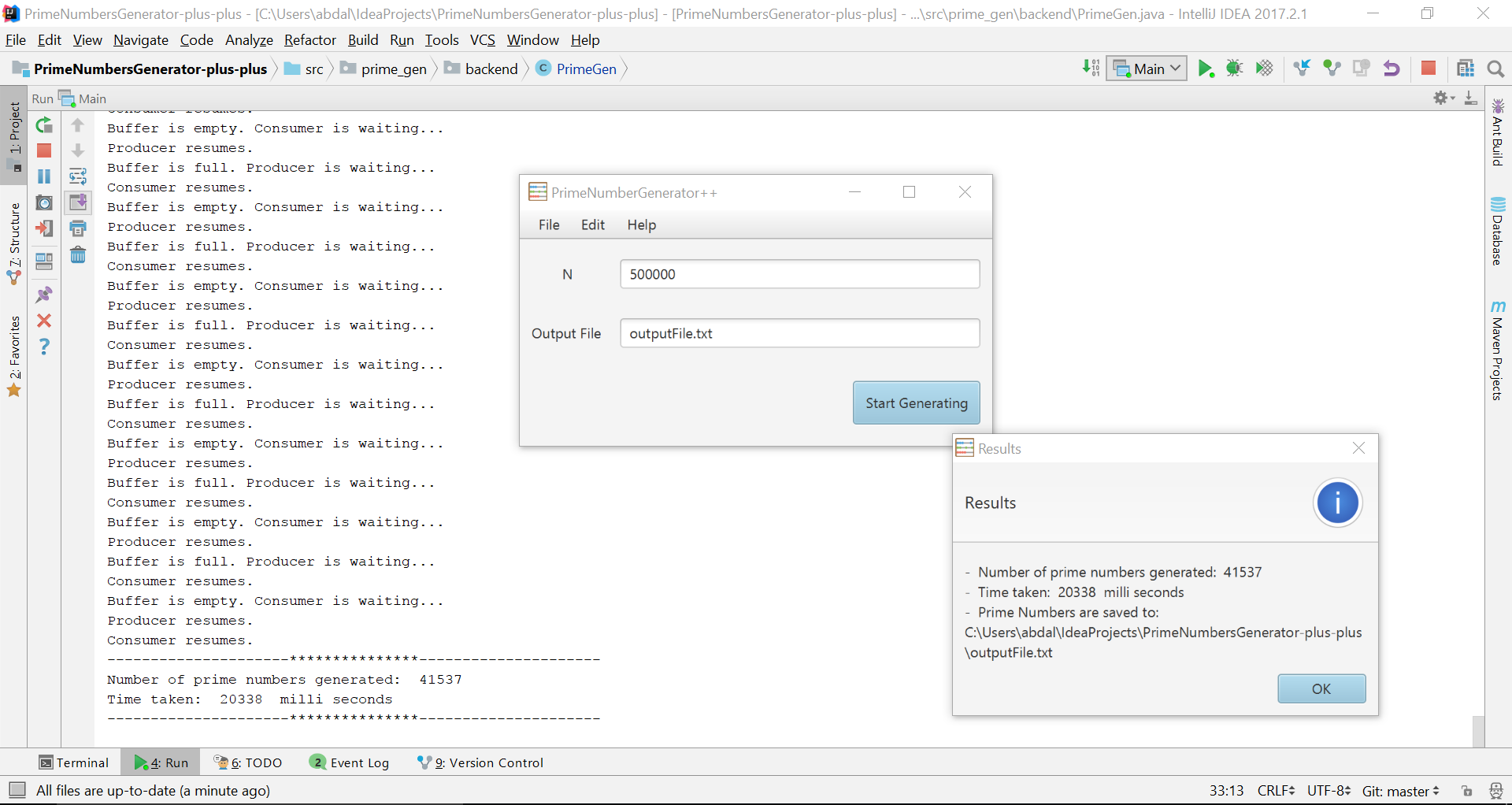The image size is (1512, 805).
Task: Open the Maven Projects side tab
Action: [1498, 351]
